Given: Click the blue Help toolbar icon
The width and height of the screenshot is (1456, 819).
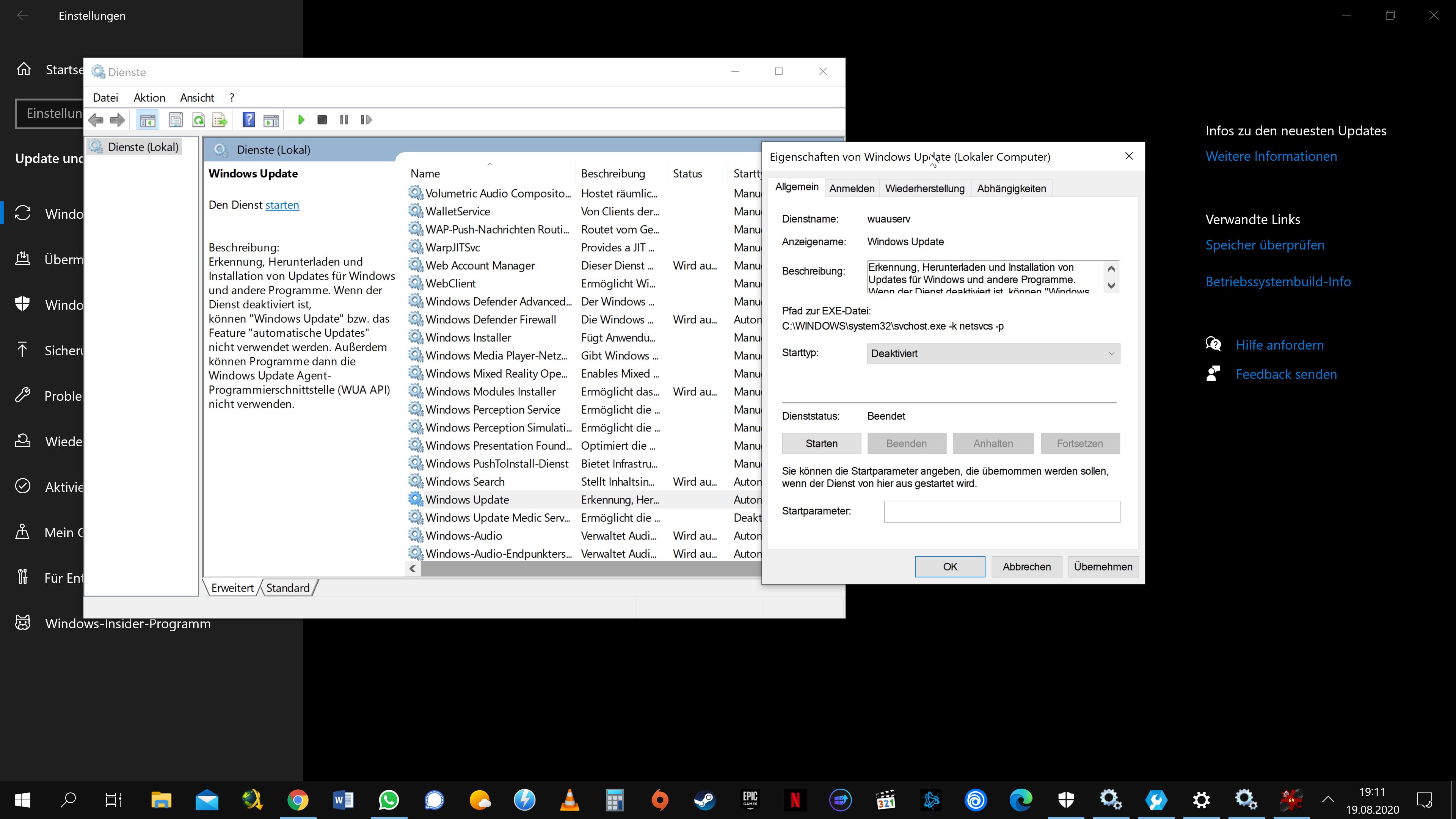Looking at the screenshot, I should [x=248, y=120].
